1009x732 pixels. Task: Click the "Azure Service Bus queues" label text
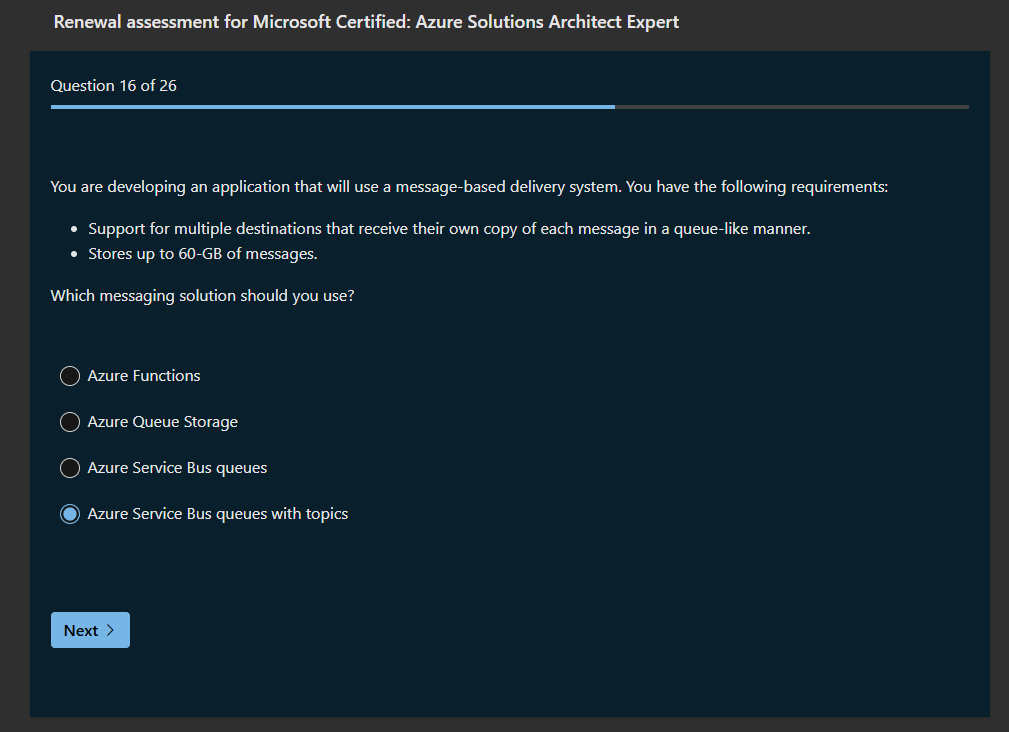coord(177,468)
